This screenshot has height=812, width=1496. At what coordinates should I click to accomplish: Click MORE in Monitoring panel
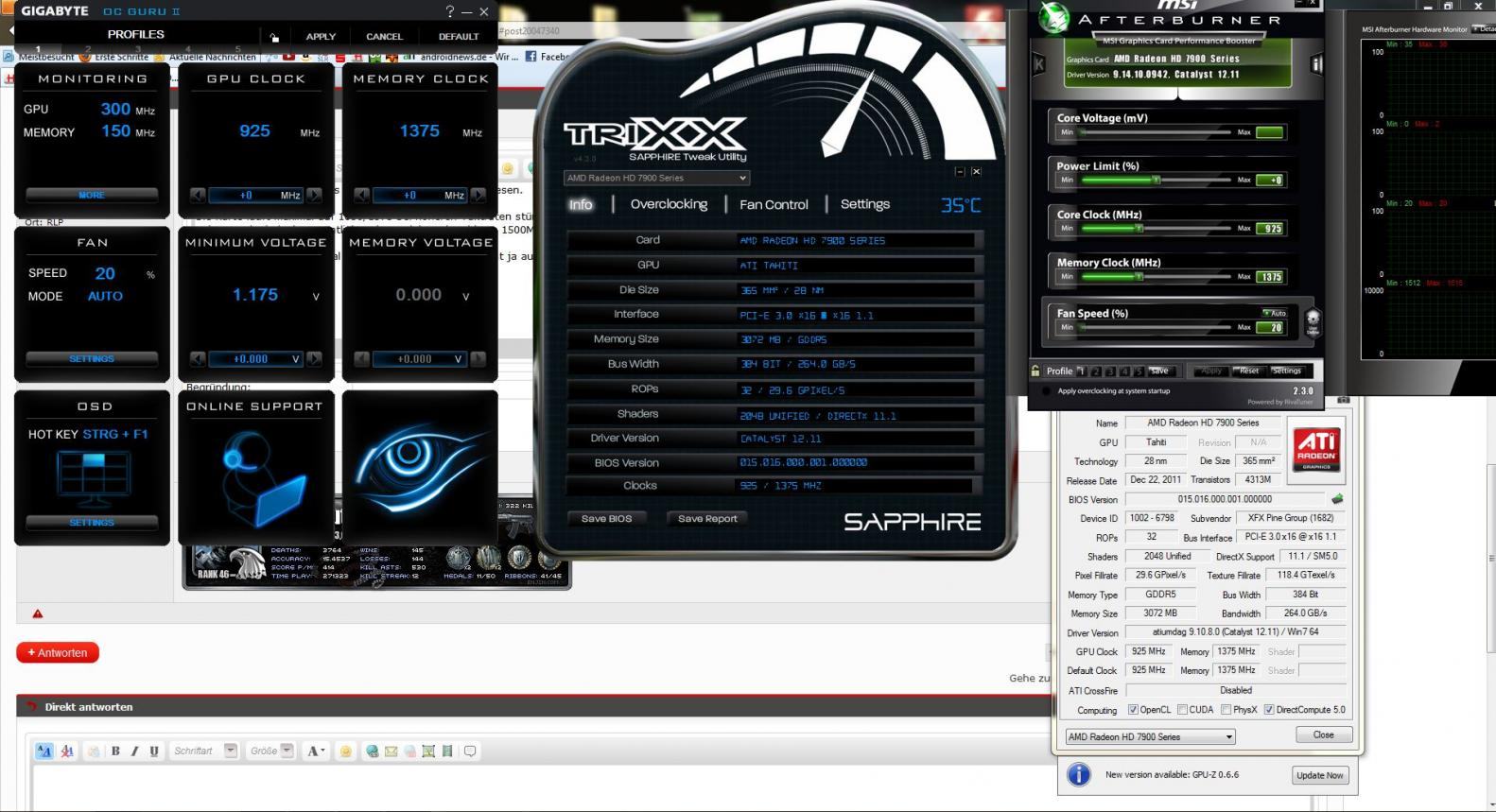pos(92,195)
